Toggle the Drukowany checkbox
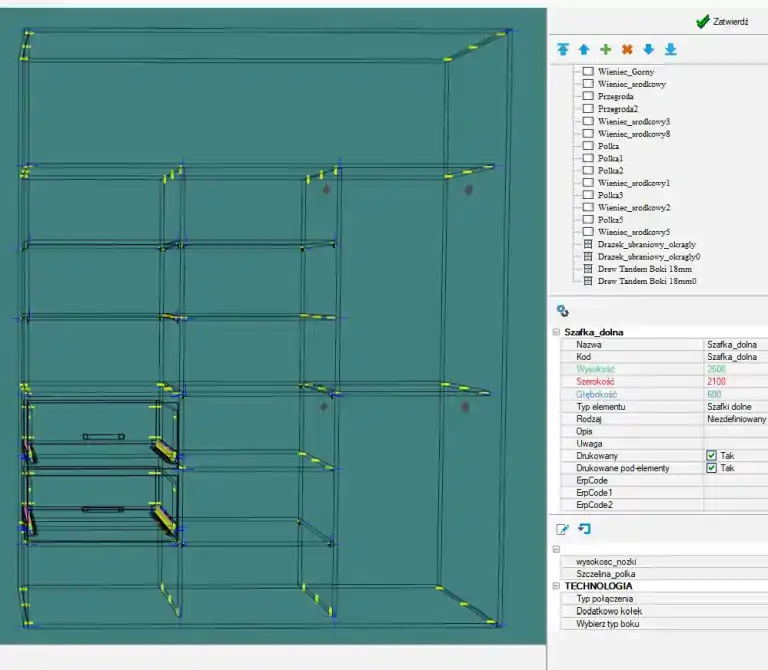 (711, 455)
